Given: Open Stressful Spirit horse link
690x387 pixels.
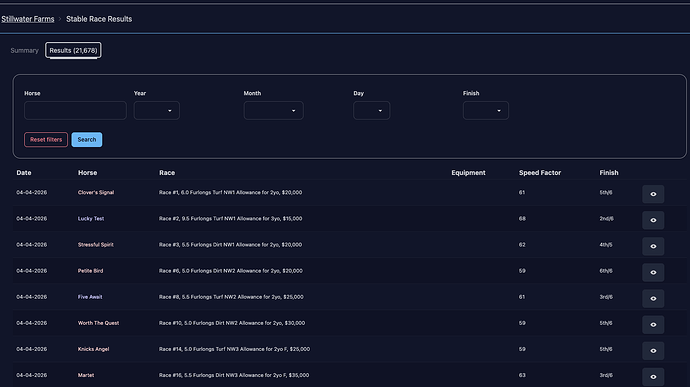Looking at the screenshot, I should pos(95,244).
